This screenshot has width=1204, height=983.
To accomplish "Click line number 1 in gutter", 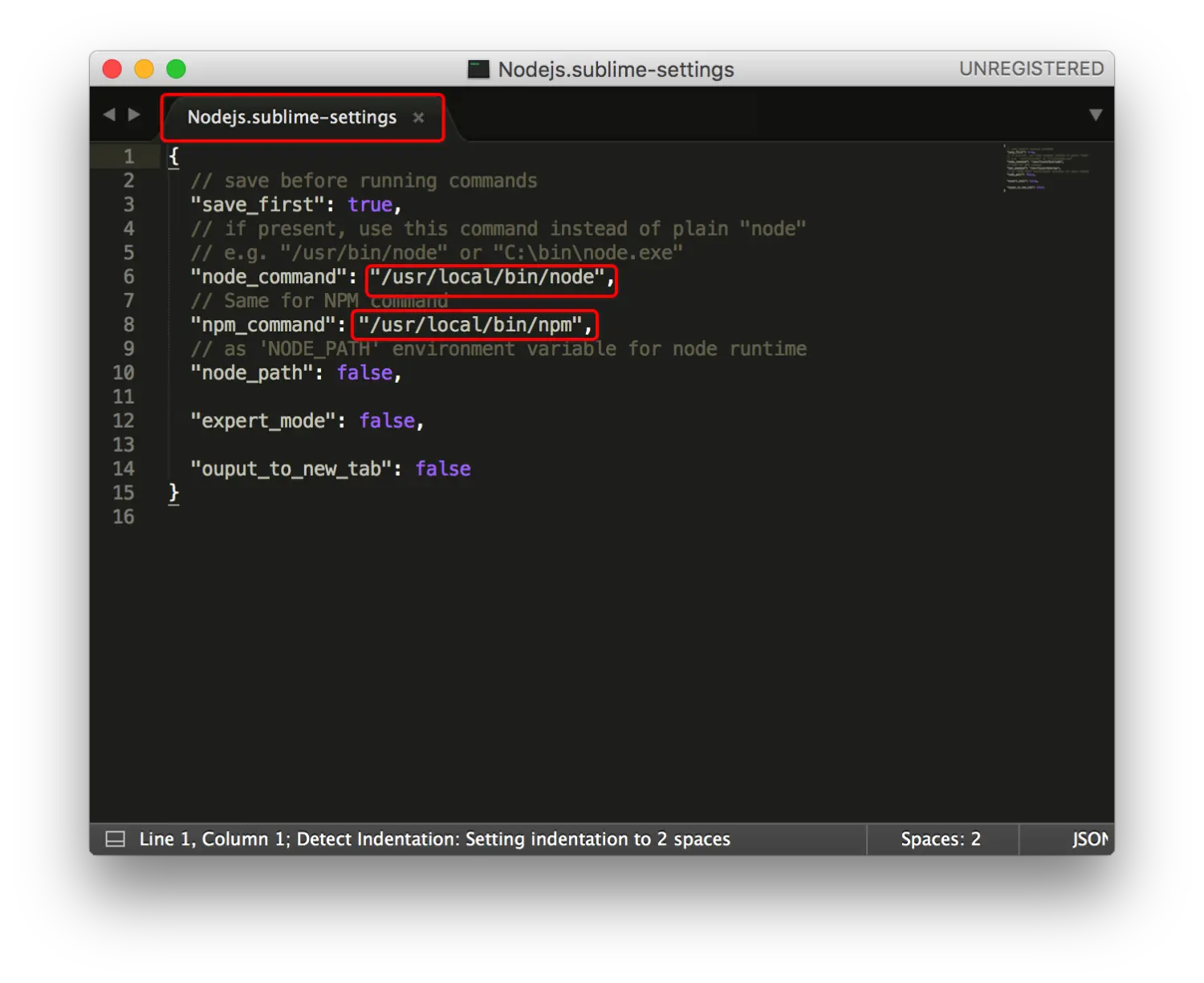I will coord(128,156).
